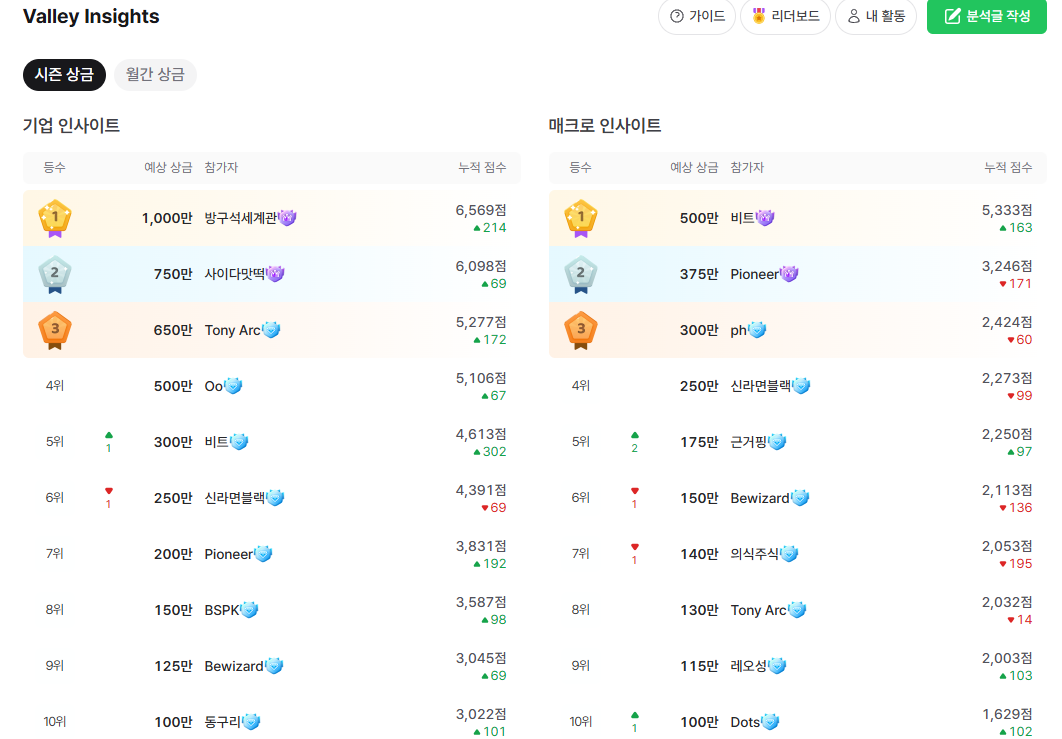This screenshot has height=739, width=1062.
Task: Click the purple badge next to 방구석세계관
Action: pyautogui.click(x=288, y=218)
